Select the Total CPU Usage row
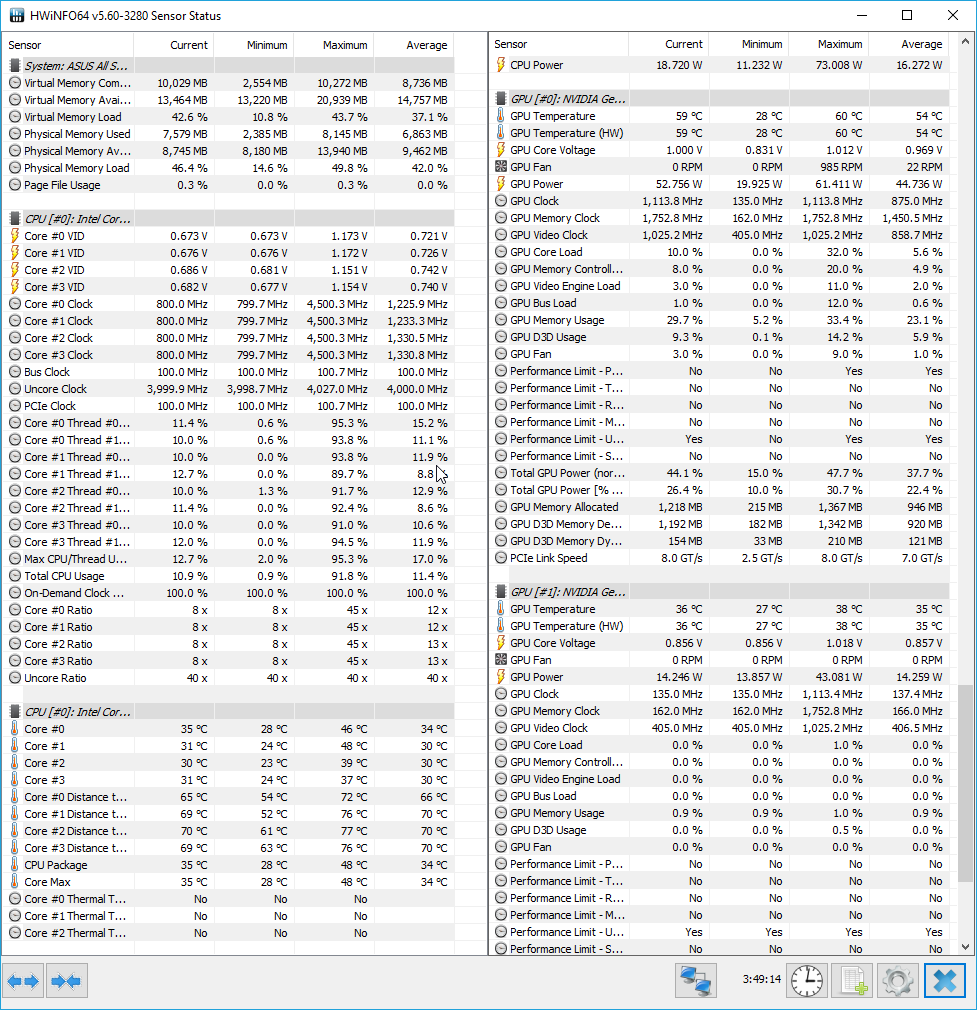Screen dimensions: 977x1010 pyautogui.click(x=63, y=576)
